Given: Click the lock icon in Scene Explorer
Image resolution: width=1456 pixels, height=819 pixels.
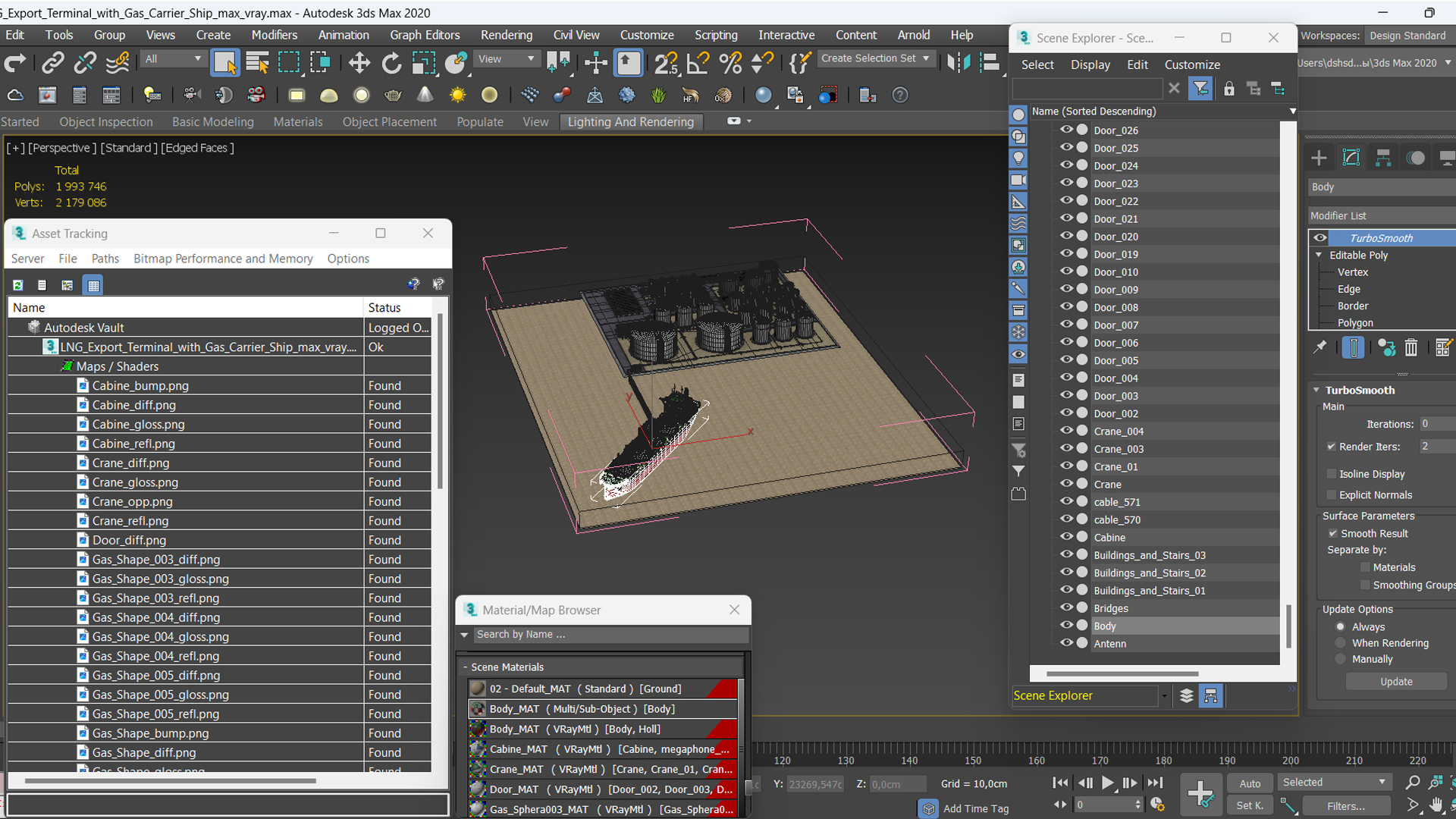Looking at the screenshot, I should [1229, 89].
